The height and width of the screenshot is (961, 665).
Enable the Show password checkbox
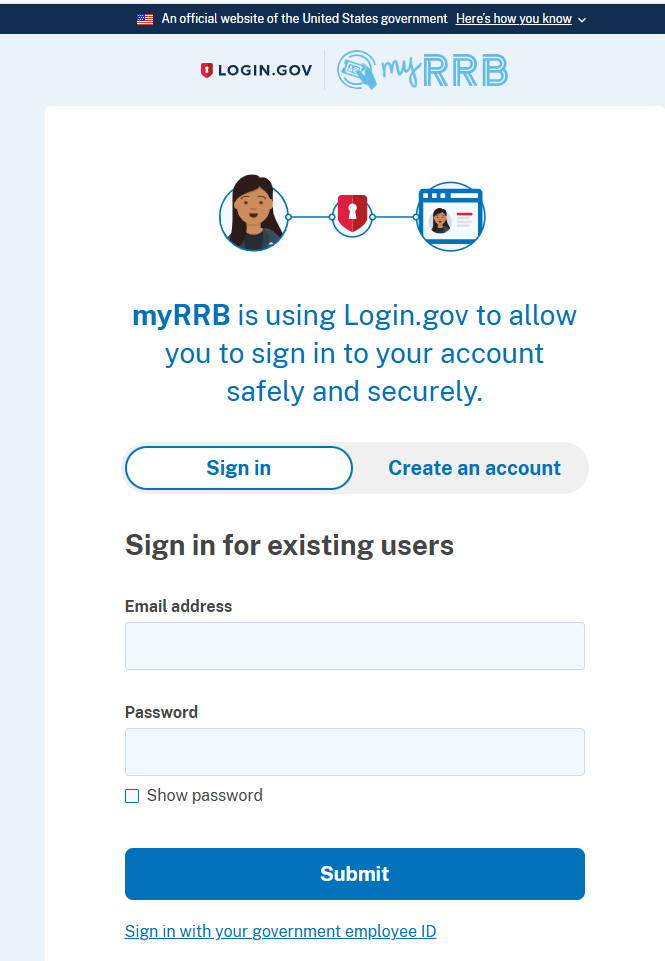coord(132,796)
